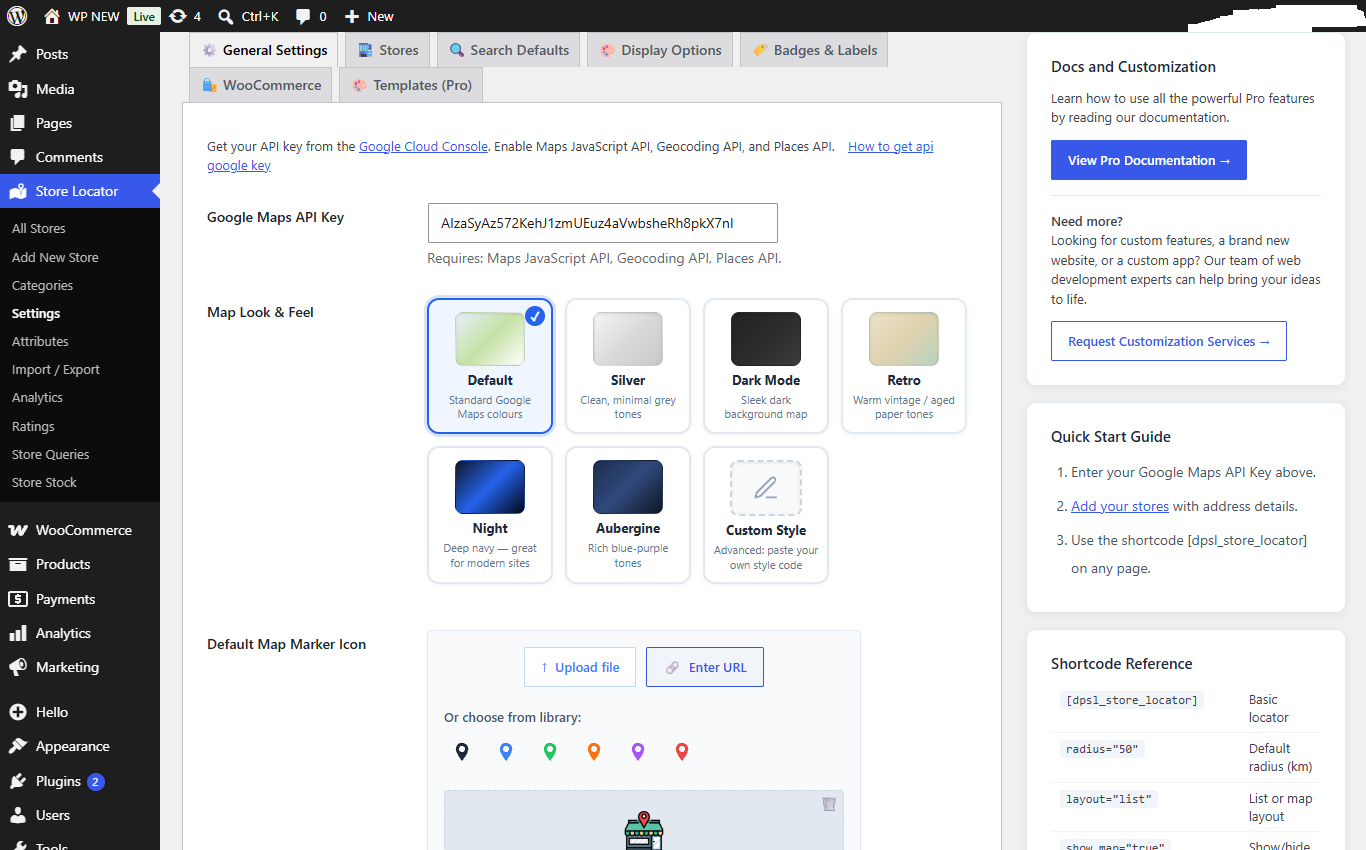Switch to the WooCommerce tab
Viewport: 1366px width, 850px height.
coord(261,85)
